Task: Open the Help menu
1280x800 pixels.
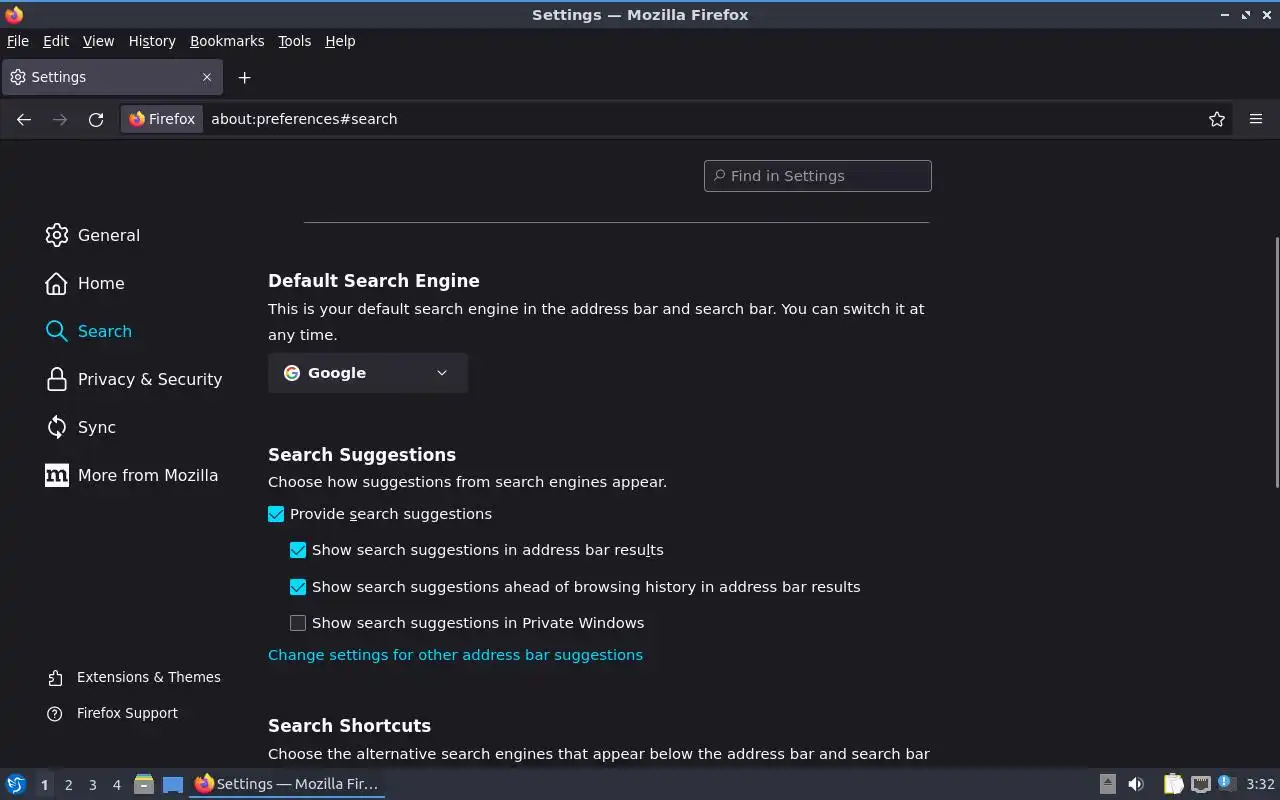Action: 340,41
